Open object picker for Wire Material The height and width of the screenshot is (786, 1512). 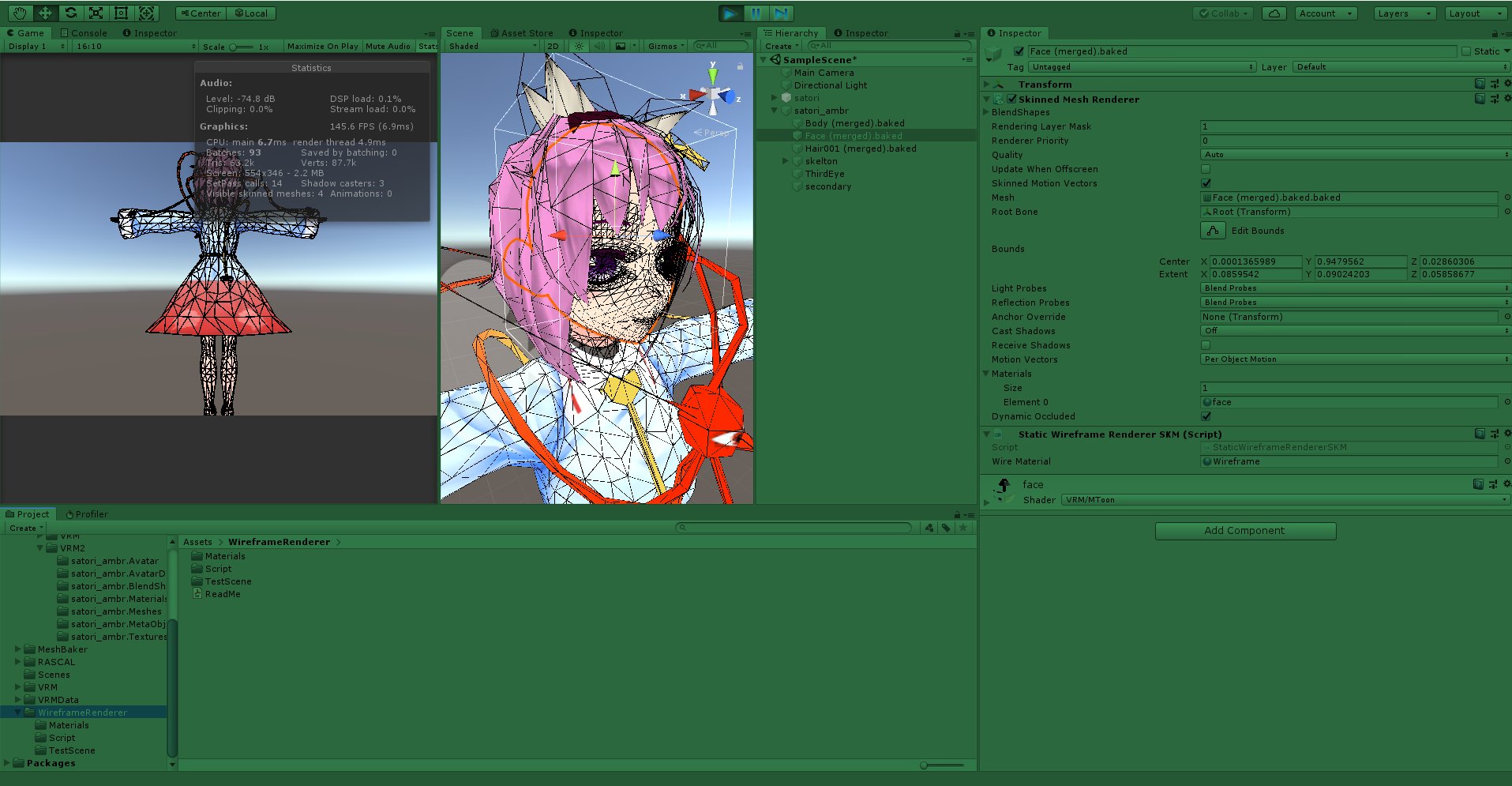(1506, 461)
